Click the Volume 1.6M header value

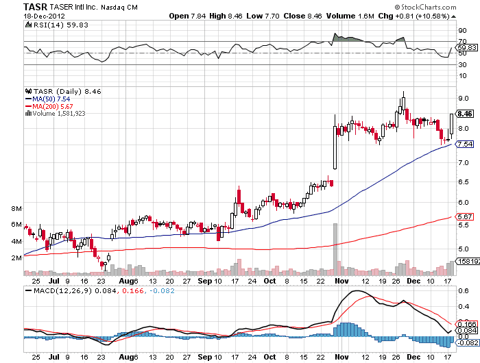(x=350, y=16)
